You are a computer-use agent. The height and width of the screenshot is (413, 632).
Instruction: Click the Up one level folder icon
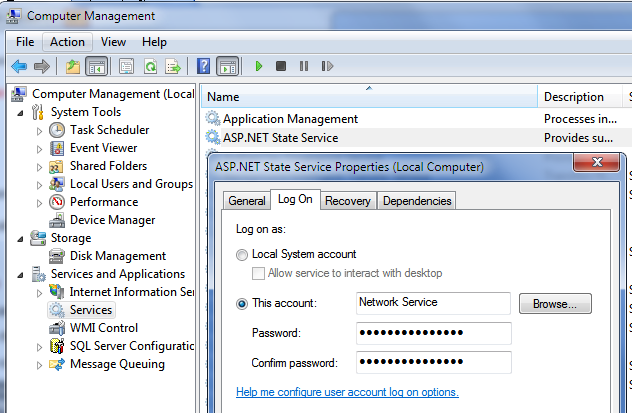tap(73, 66)
